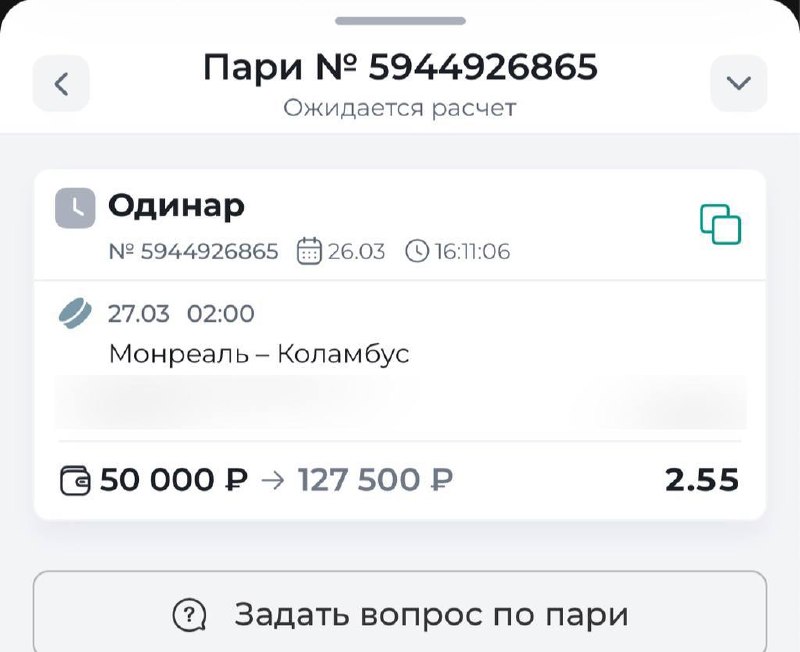The image size is (800, 652).
Task: Click the arrow between stake and payout
Action: point(272,481)
